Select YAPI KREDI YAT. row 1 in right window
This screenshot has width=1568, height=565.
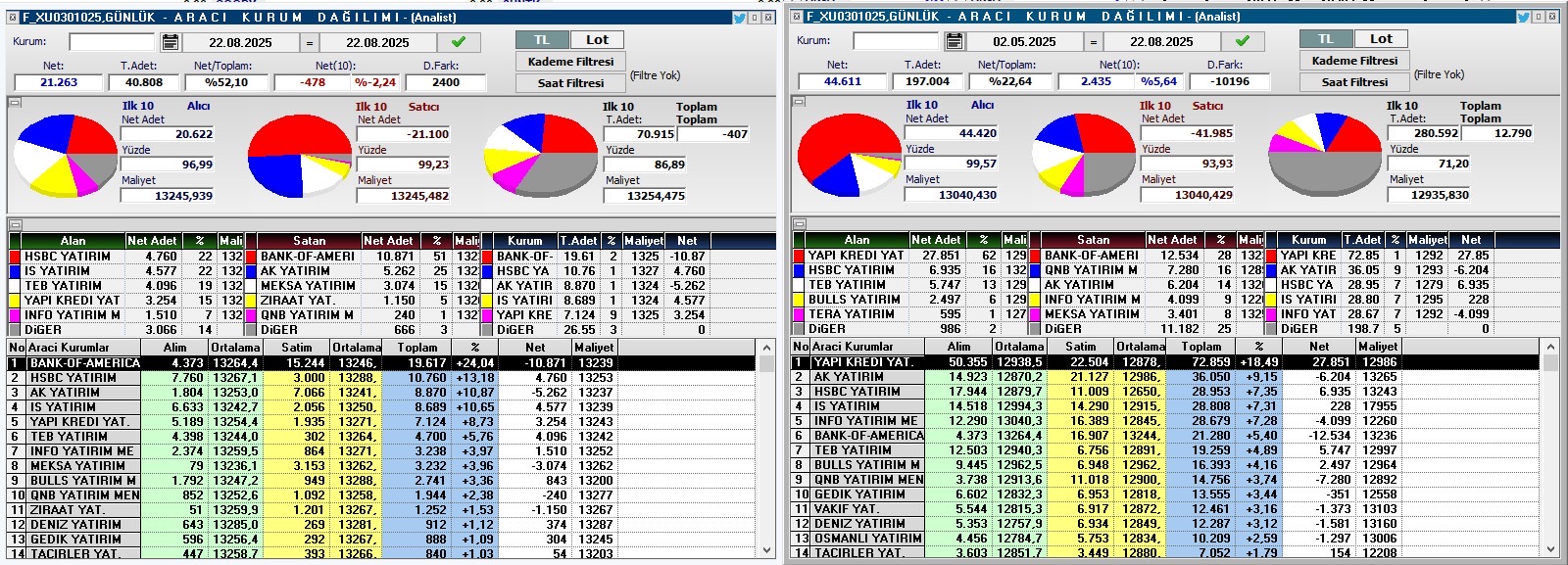coord(1166,362)
